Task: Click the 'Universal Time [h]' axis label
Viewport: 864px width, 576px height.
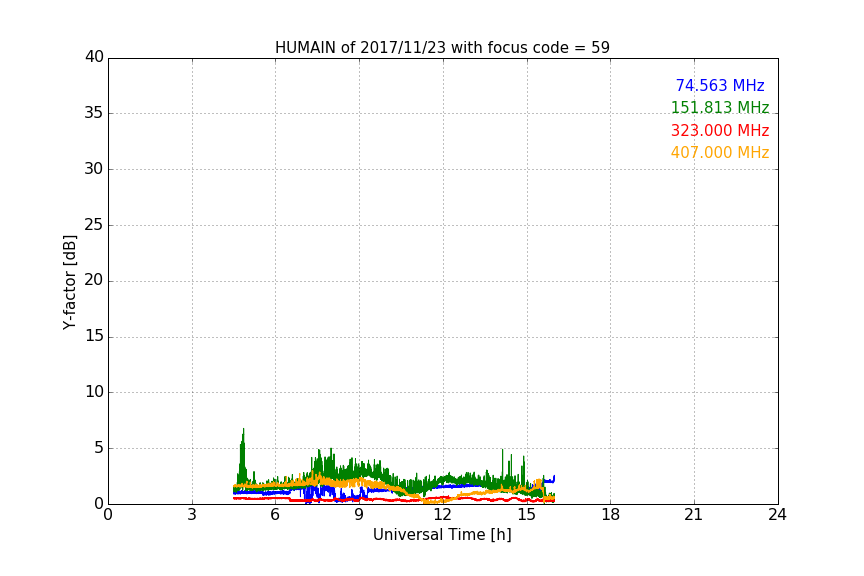Action: [x=442, y=535]
